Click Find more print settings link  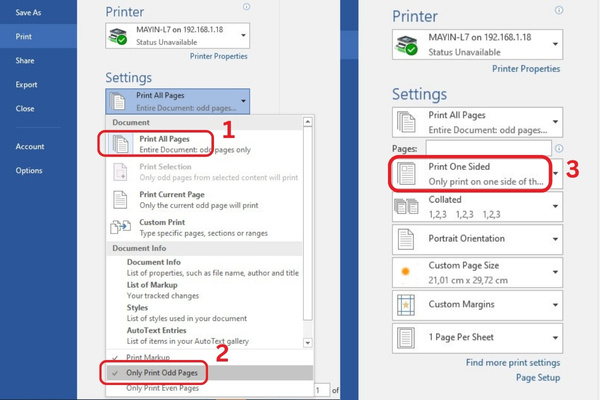[x=512, y=362]
